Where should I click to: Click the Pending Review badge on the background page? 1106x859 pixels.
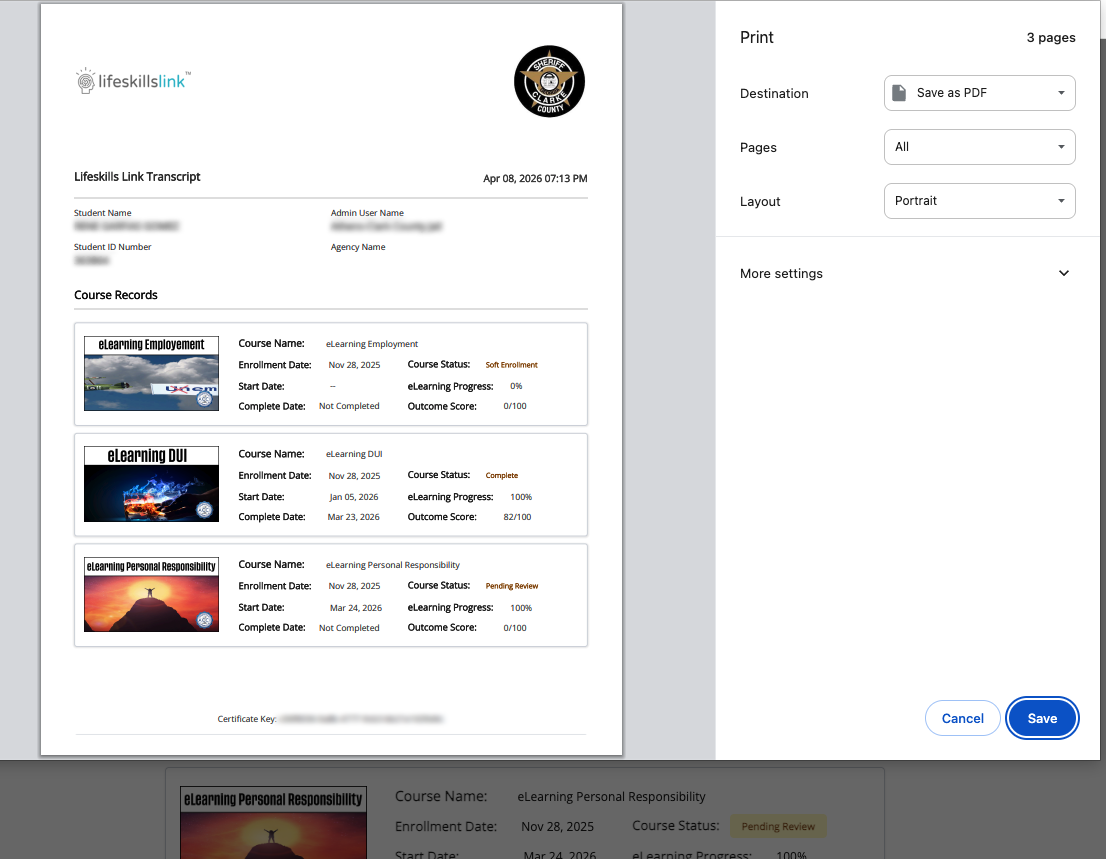pos(777,827)
